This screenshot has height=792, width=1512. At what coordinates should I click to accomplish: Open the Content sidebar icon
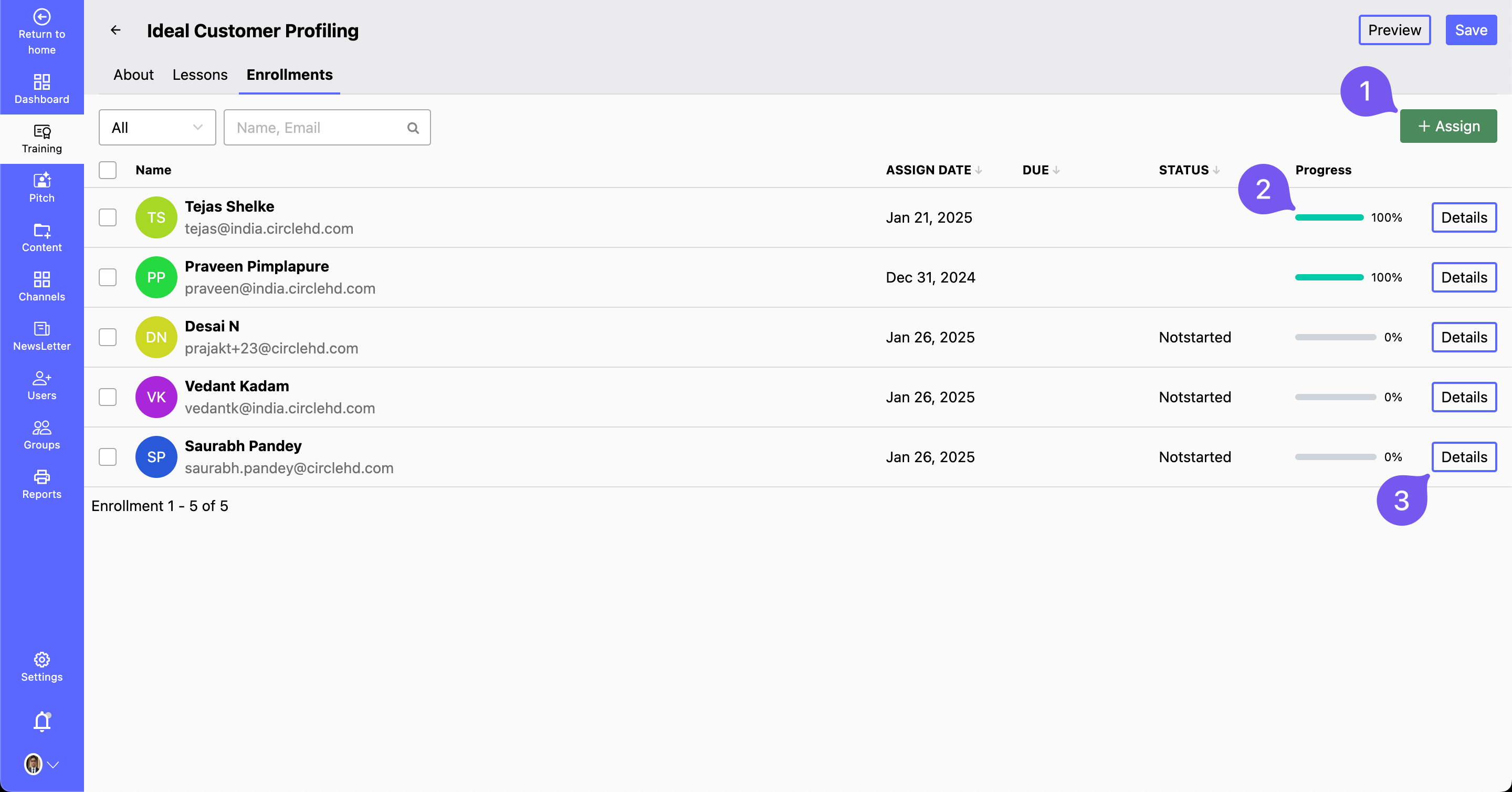41,237
